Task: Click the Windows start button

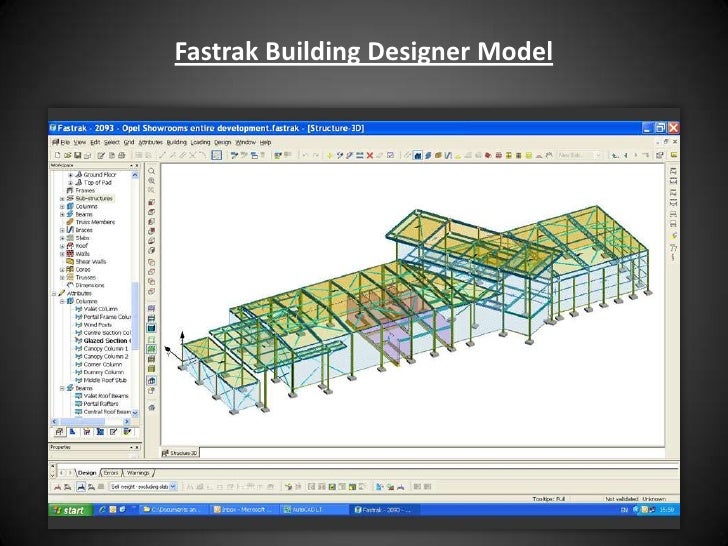Action: (x=71, y=510)
